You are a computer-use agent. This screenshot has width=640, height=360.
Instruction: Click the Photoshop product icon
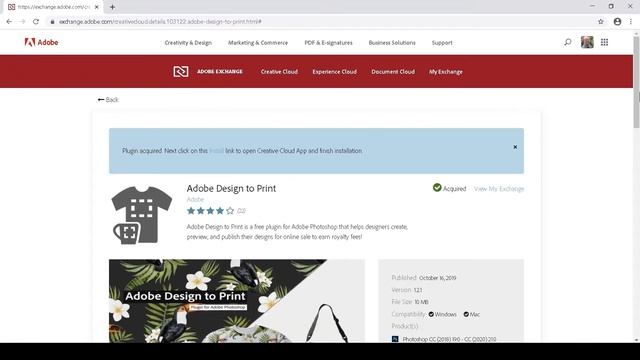click(395, 339)
